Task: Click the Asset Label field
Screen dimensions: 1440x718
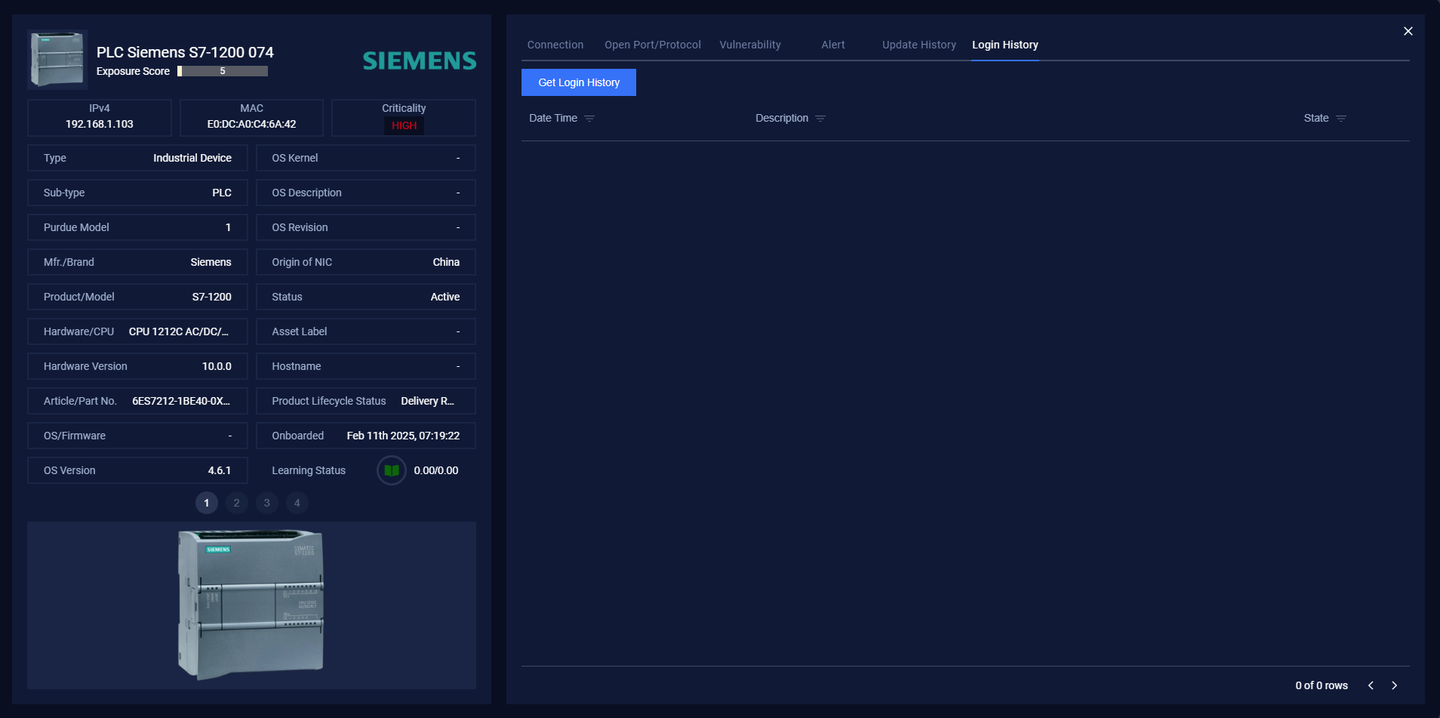Action: [x=366, y=331]
